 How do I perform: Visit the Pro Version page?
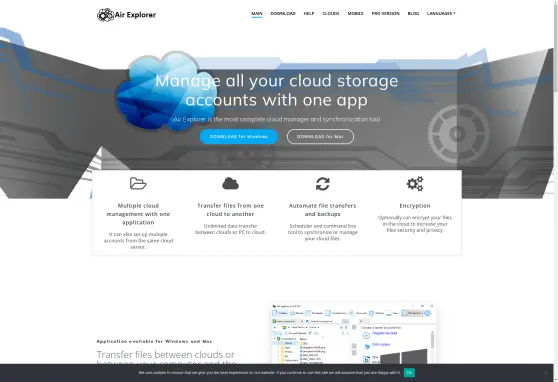385,14
